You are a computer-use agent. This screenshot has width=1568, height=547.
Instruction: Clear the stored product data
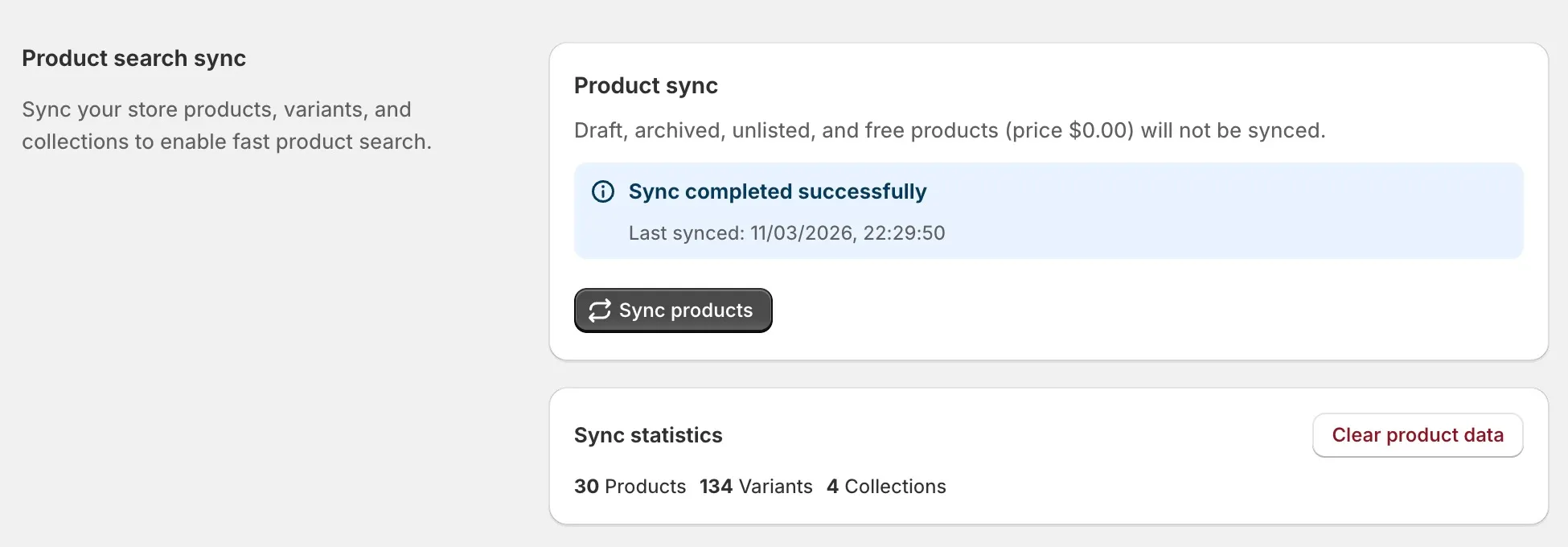(x=1418, y=434)
